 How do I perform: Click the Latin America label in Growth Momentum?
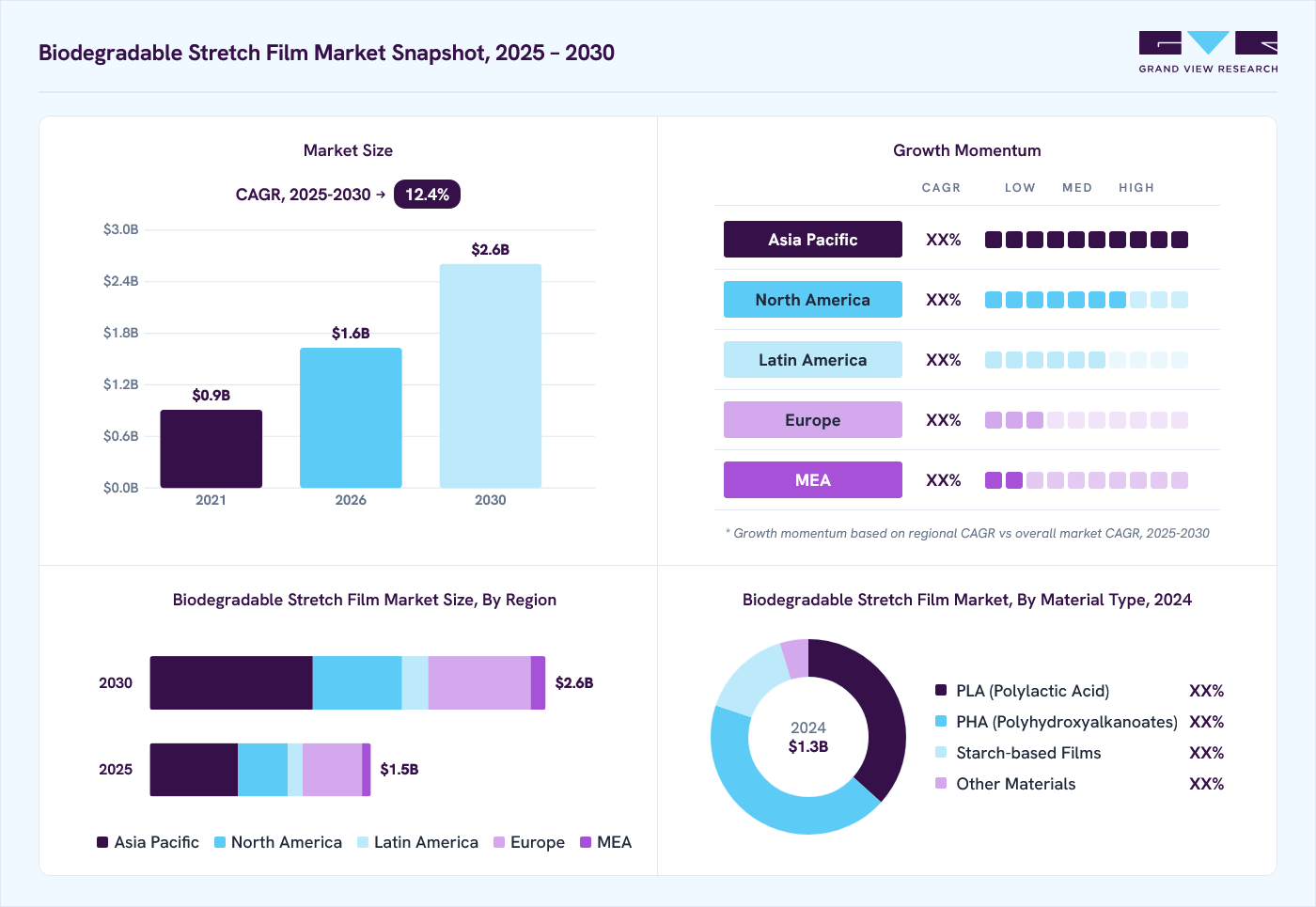[813, 360]
